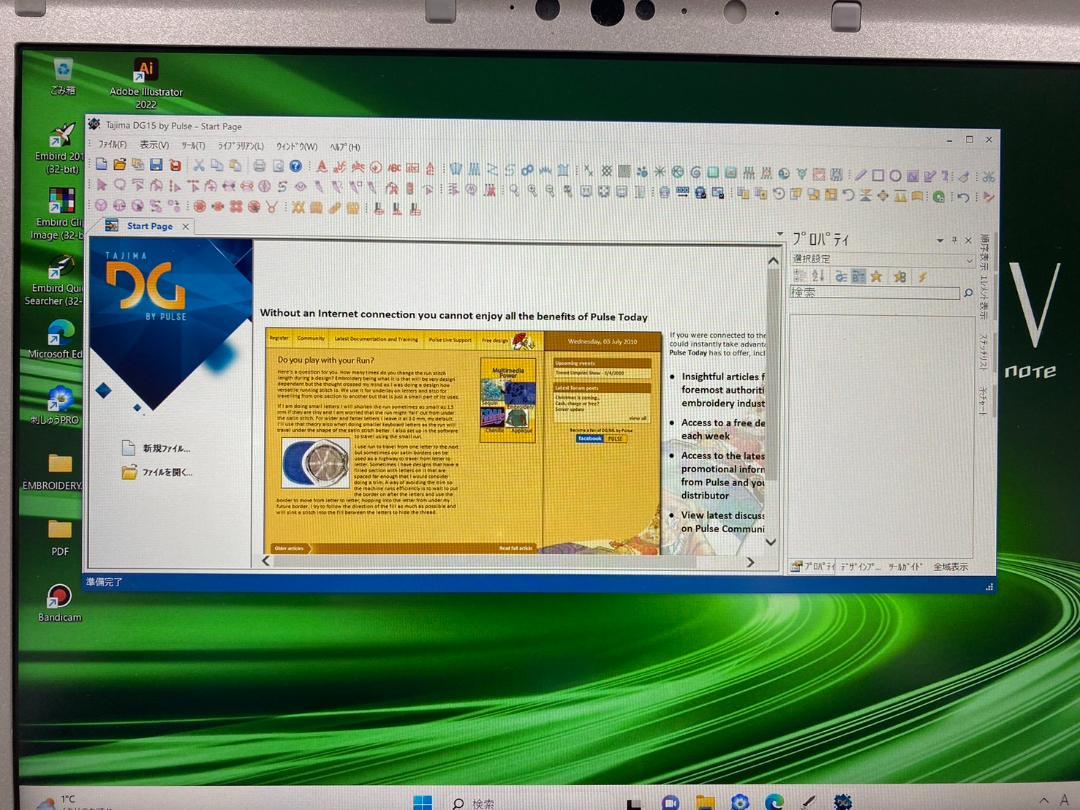Switch to the デザインプ bottom tab

click(x=860, y=567)
